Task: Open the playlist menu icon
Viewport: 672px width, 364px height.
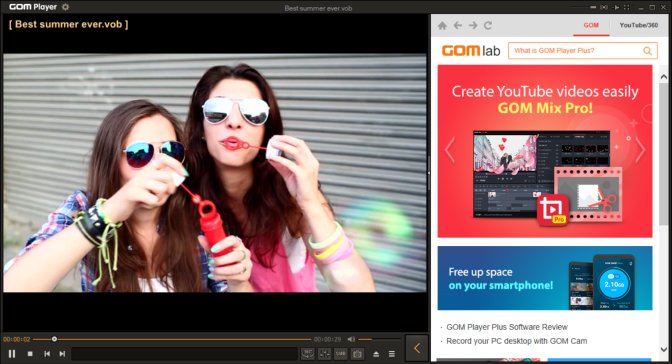Action: pyautogui.click(x=392, y=354)
